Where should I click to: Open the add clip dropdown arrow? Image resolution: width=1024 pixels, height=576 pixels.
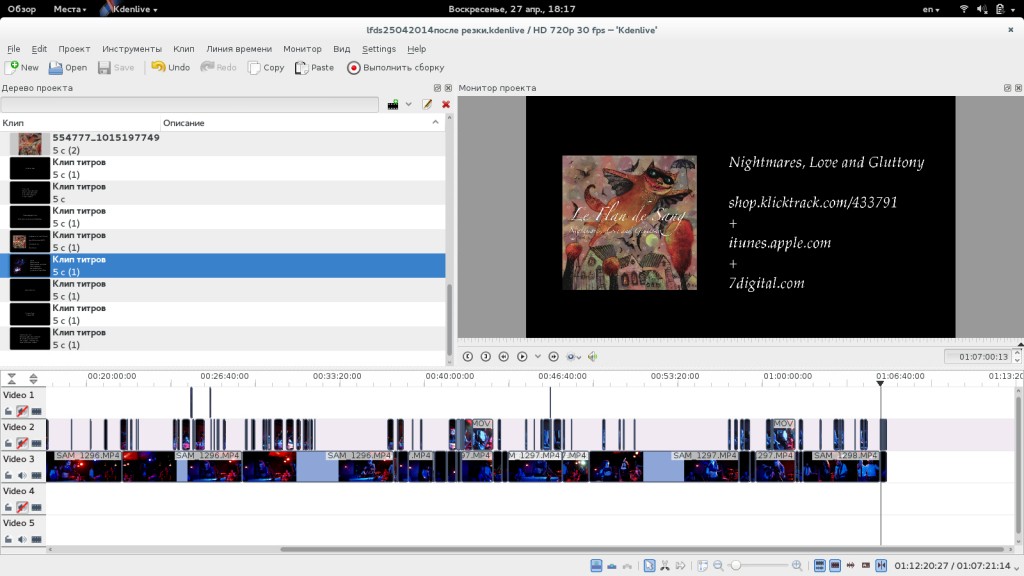click(408, 104)
